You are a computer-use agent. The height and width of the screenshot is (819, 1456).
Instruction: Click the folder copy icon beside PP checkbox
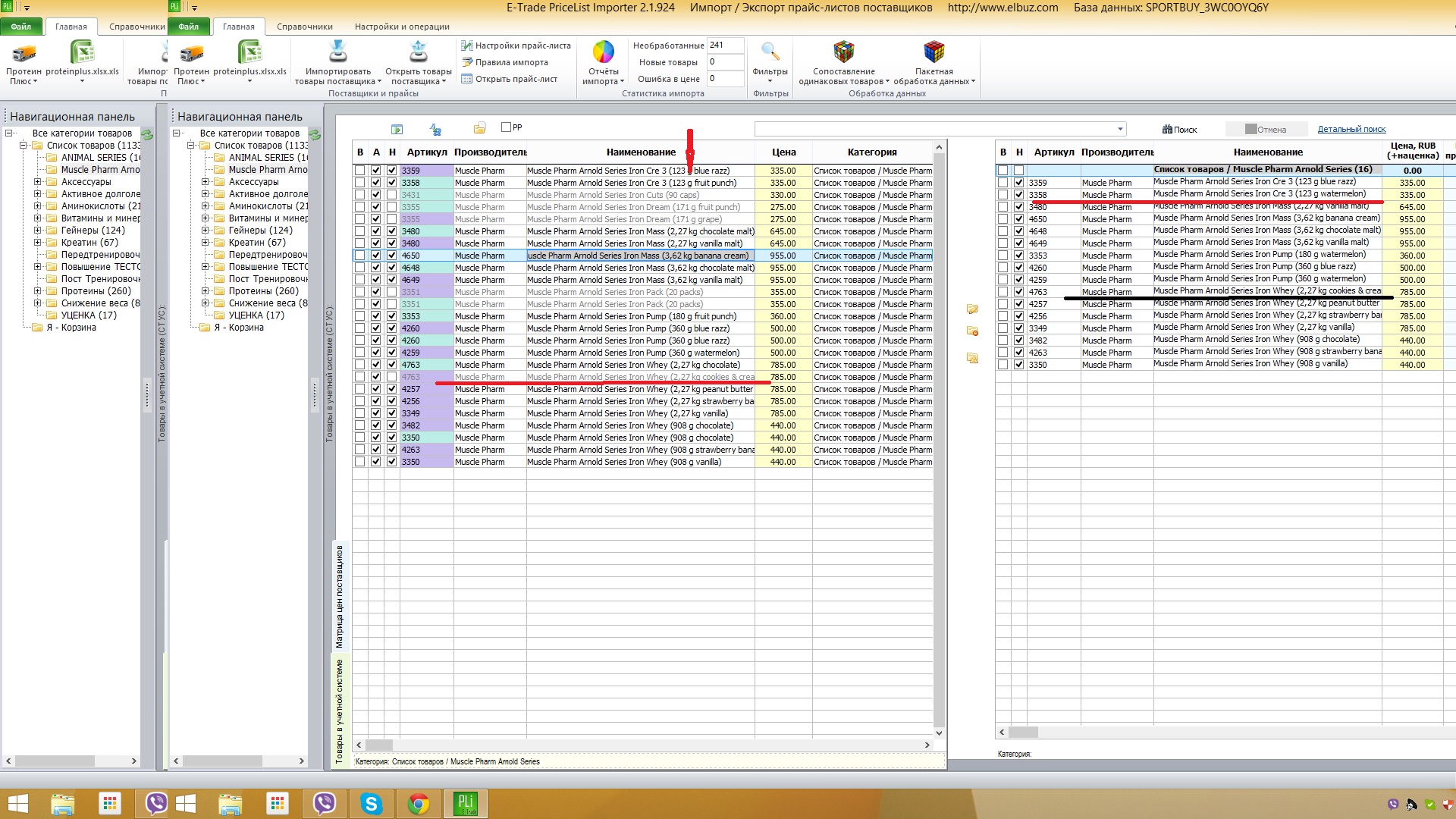(x=479, y=128)
